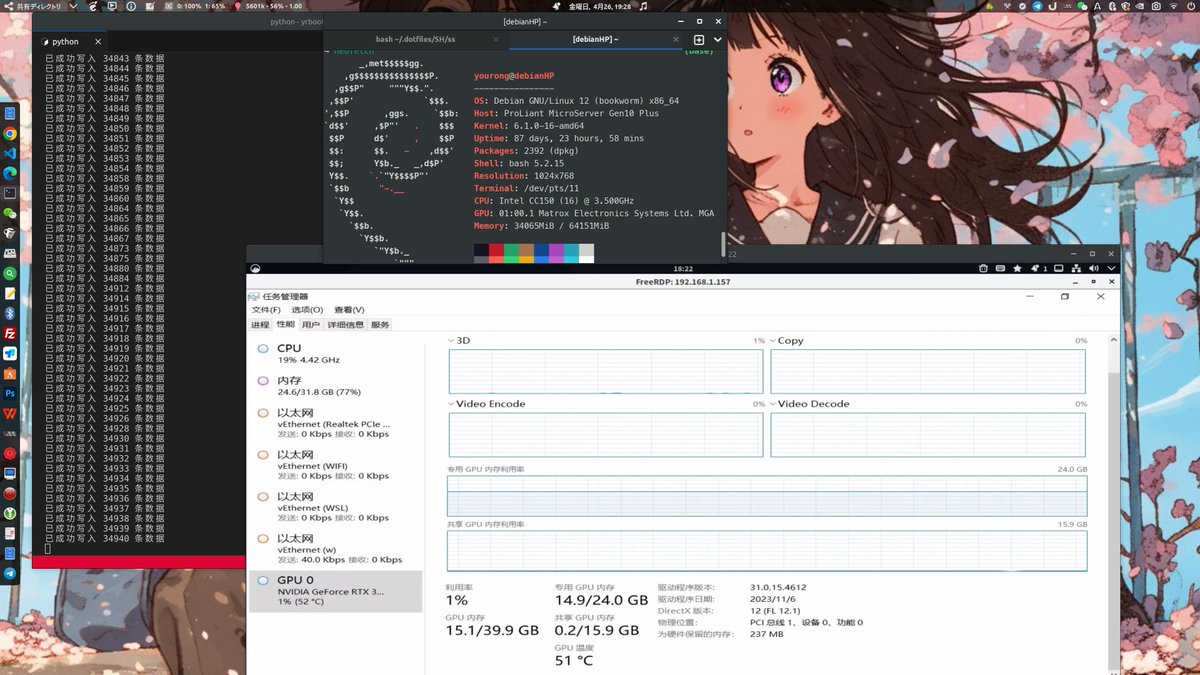Image resolution: width=1200 pixels, height=675 pixels.
Task: Open the 文件(F) menu in Task Manager
Action: point(266,310)
